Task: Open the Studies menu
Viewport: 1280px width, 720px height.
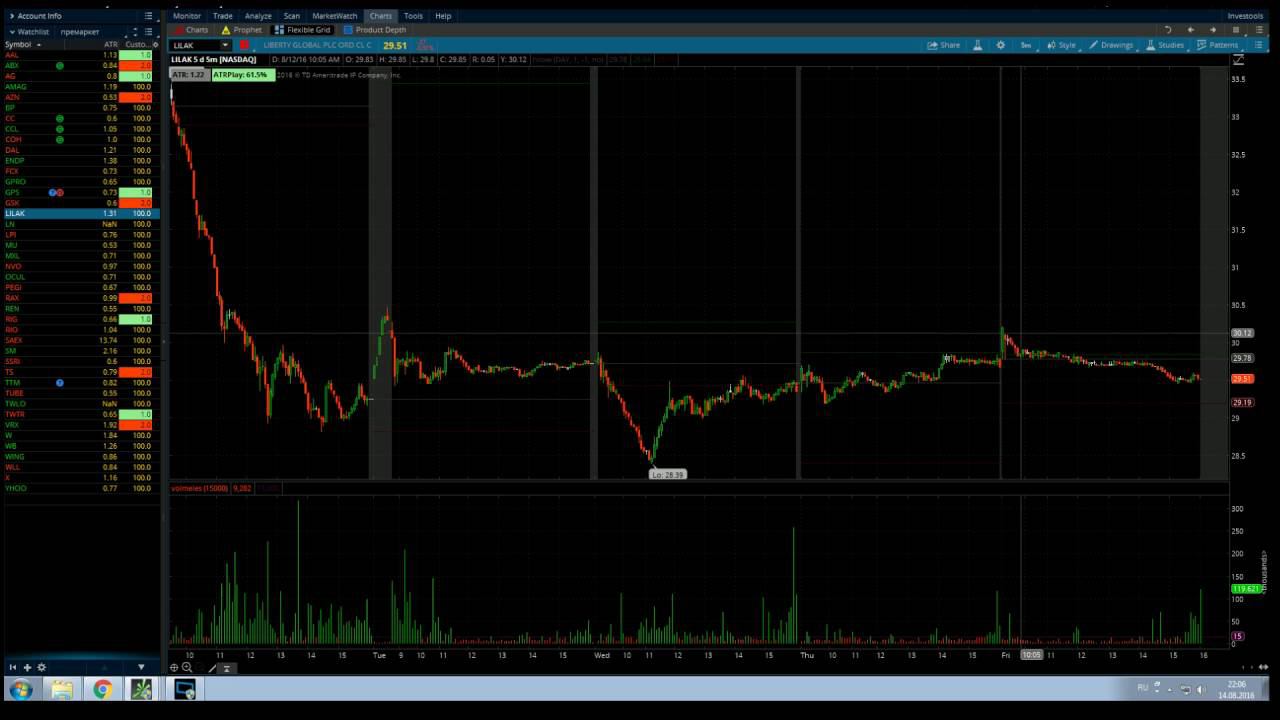Action: (x=1165, y=45)
